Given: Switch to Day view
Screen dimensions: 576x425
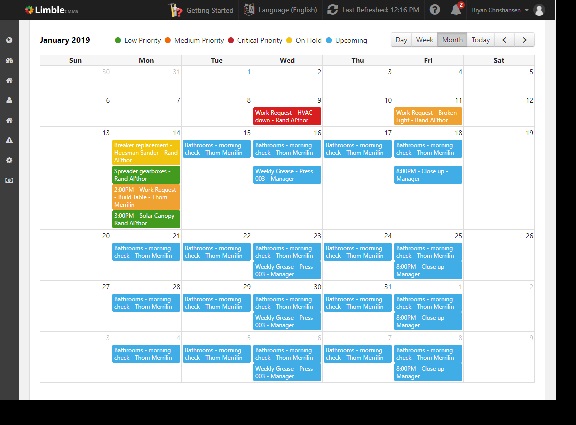Looking at the screenshot, I should pos(401,40).
